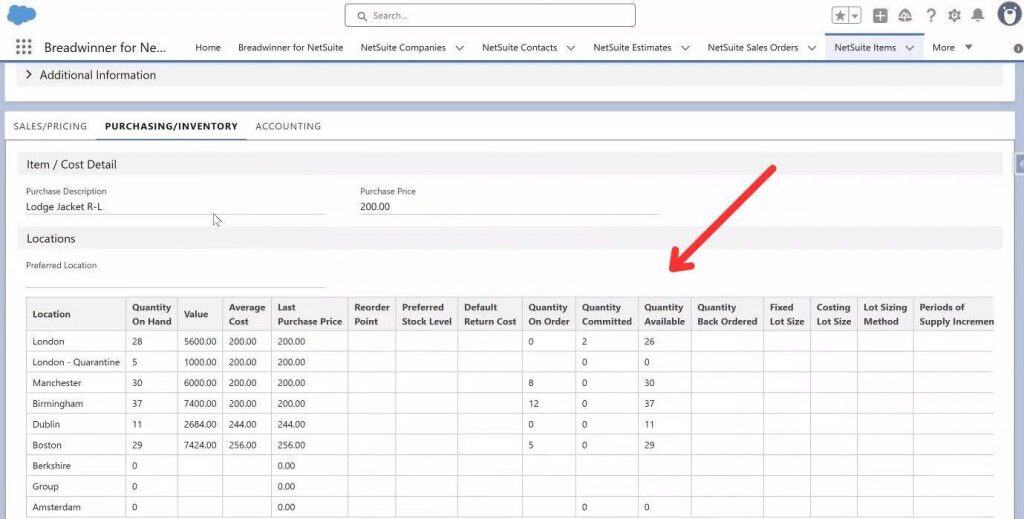Open the Salesforce Help question mark

click(931, 16)
